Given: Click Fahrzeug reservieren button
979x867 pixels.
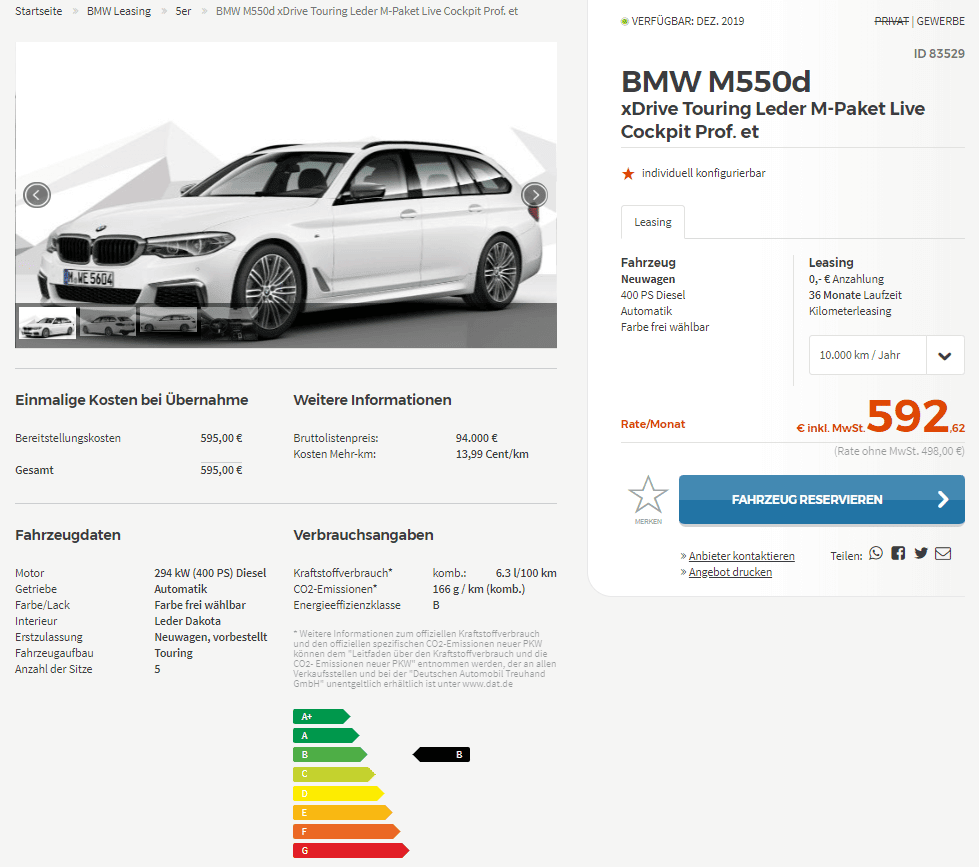Looking at the screenshot, I should (x=822, y=499).
